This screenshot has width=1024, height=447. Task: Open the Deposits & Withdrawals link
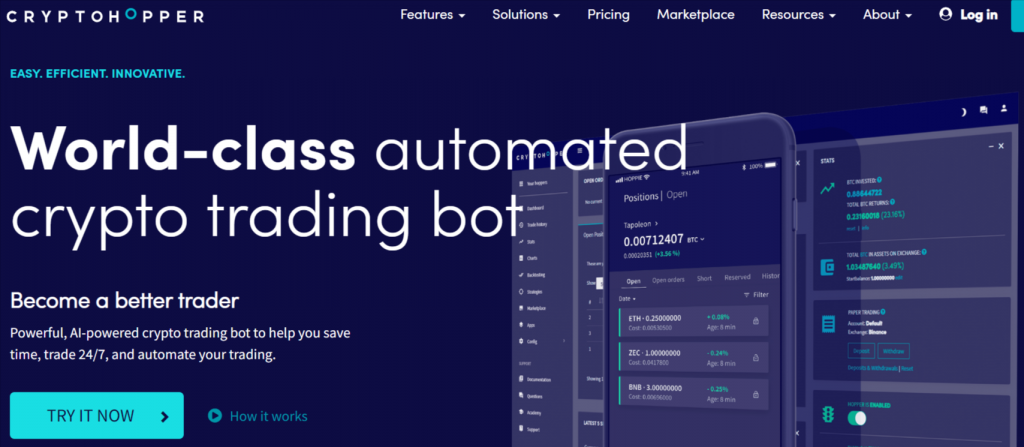(873, 369)
